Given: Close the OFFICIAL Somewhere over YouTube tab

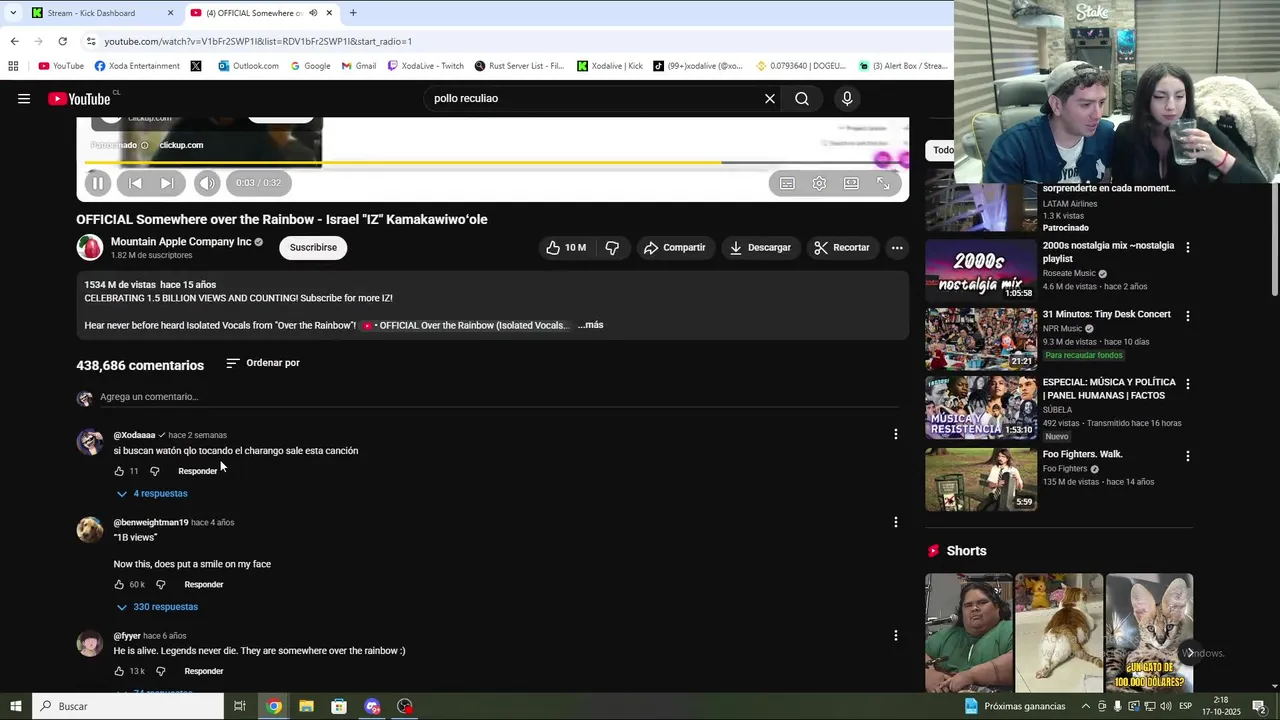Looking at the screenshot, I should (329, 13).
